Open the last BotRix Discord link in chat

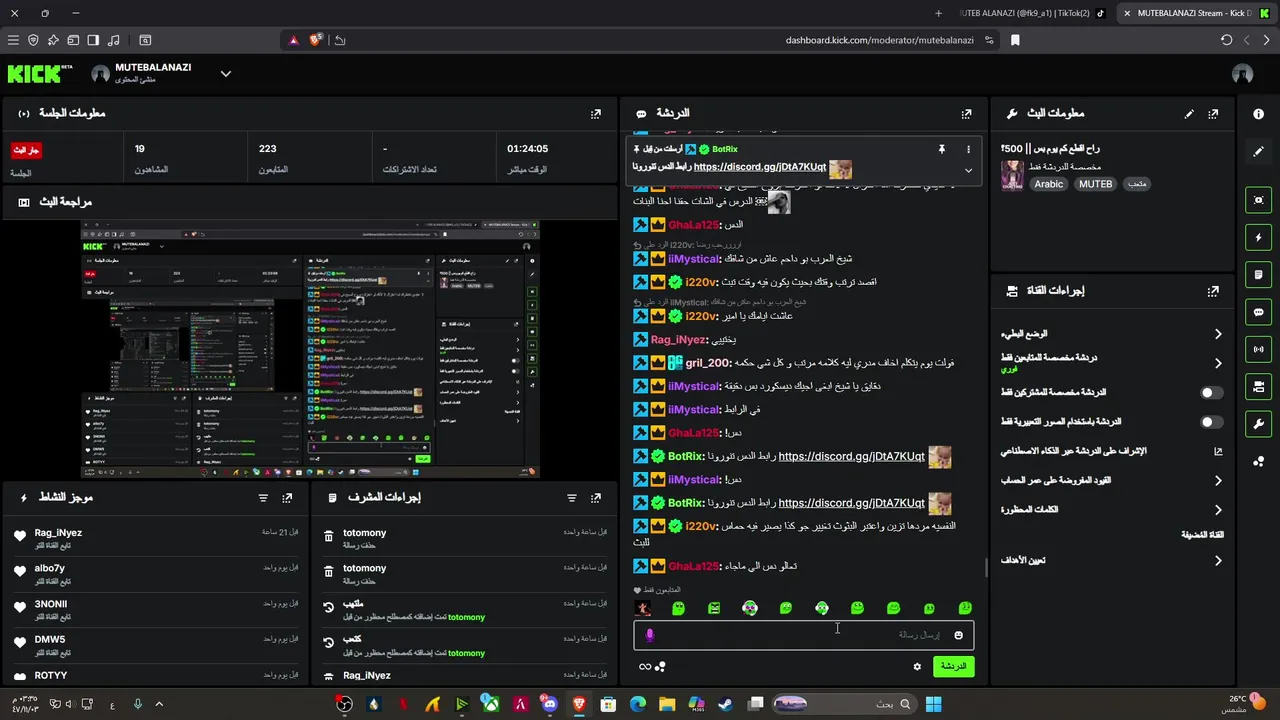click(851, 503)
